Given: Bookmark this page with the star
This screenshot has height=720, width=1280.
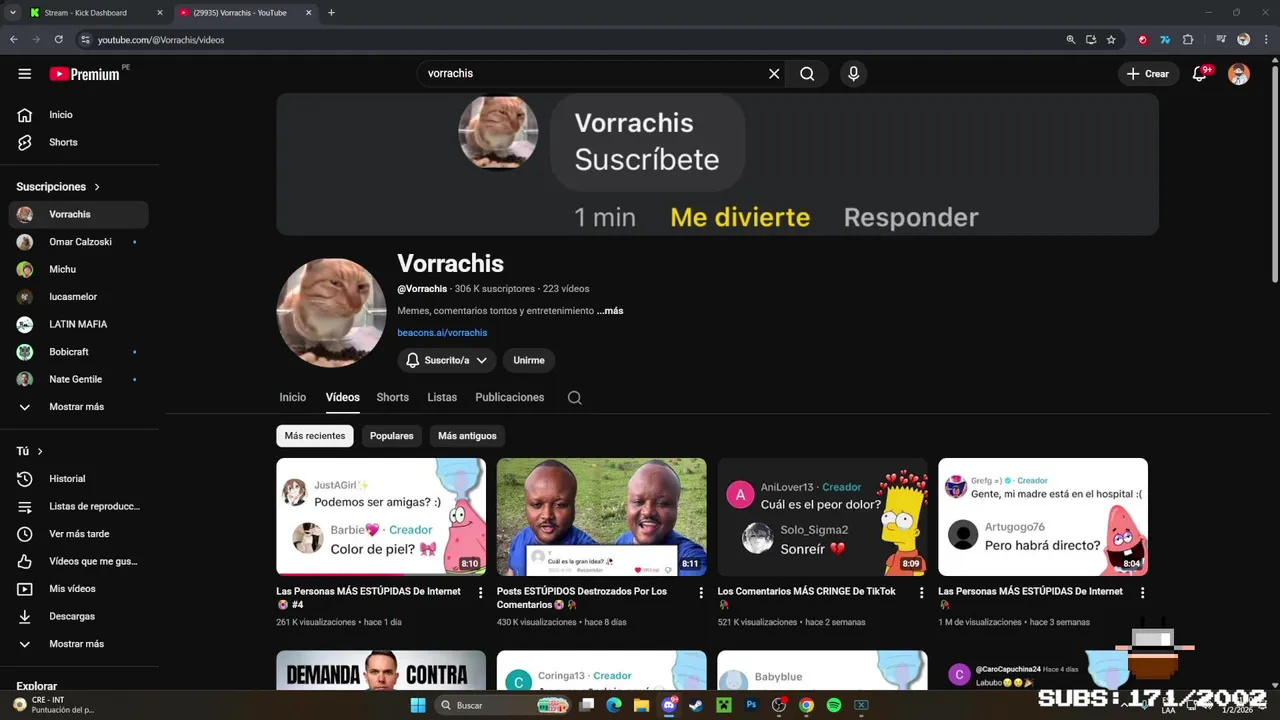Looking at the screenshot, I should (x=1111, y=40).
